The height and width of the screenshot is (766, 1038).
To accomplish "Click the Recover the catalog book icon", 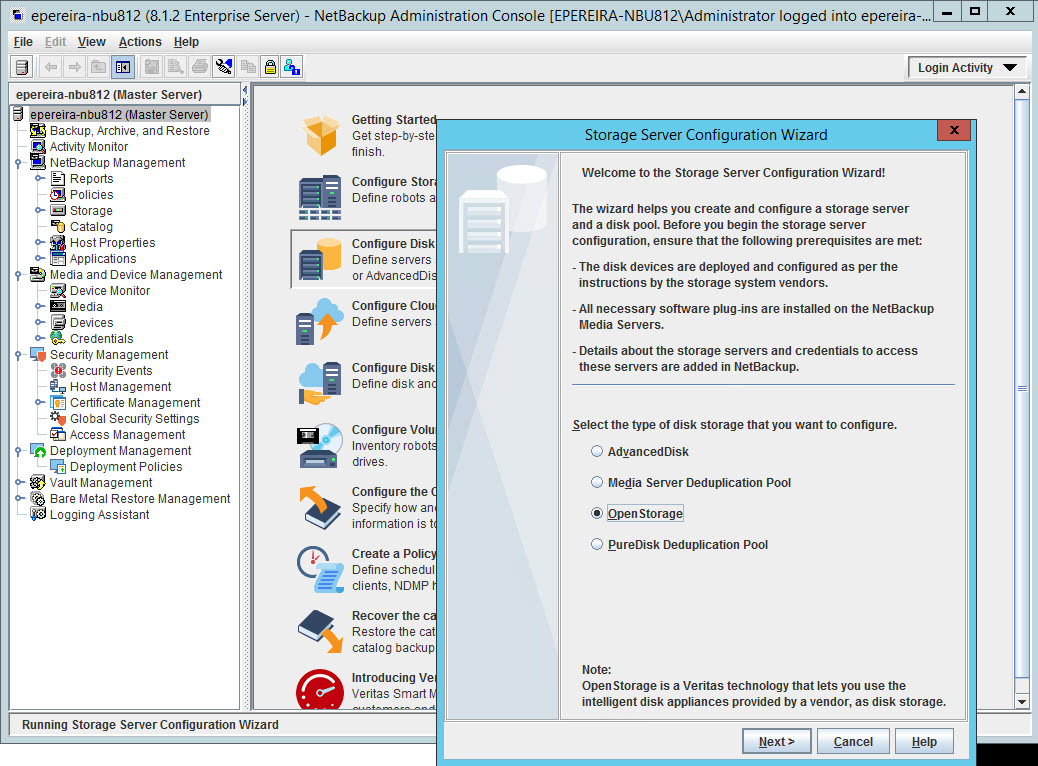I will 320,632.
